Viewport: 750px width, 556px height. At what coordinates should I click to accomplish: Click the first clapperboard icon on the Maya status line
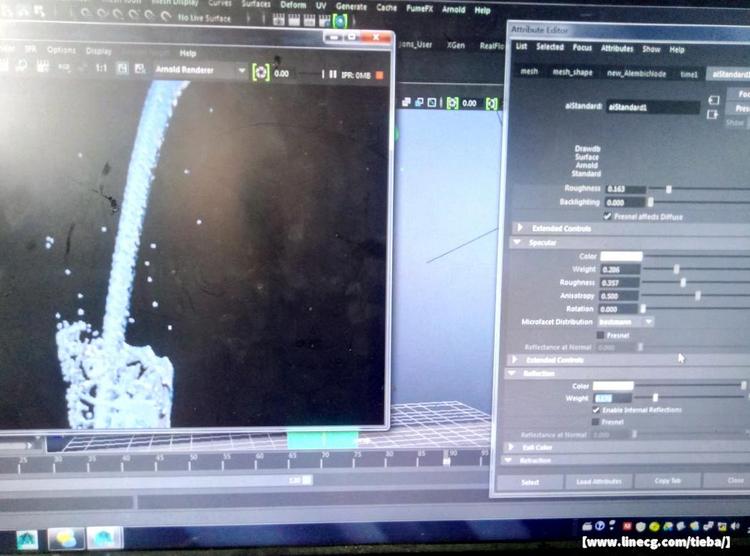(x=278, y=20)
